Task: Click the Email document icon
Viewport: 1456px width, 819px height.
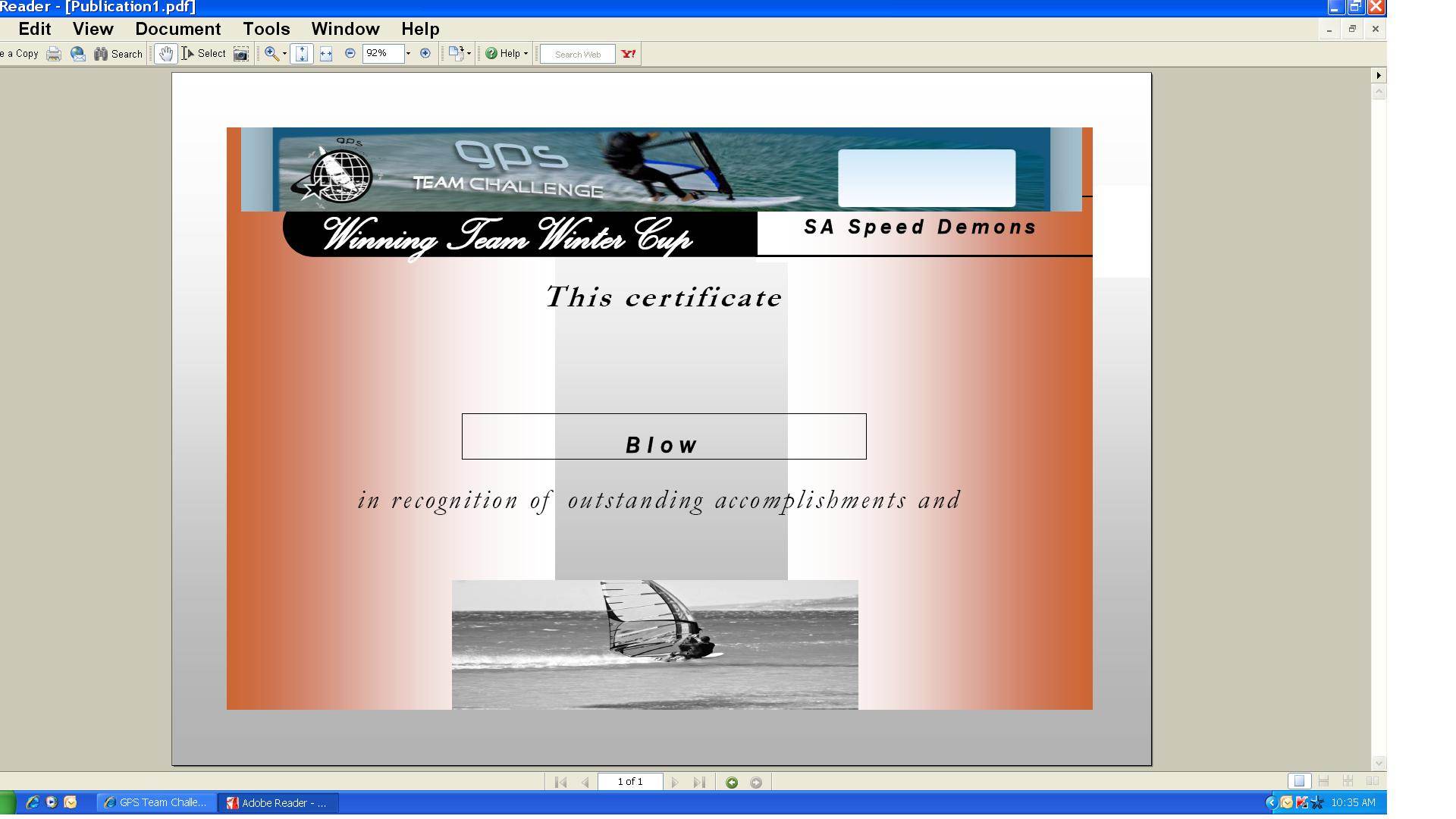Action: [x=77, y=54]
